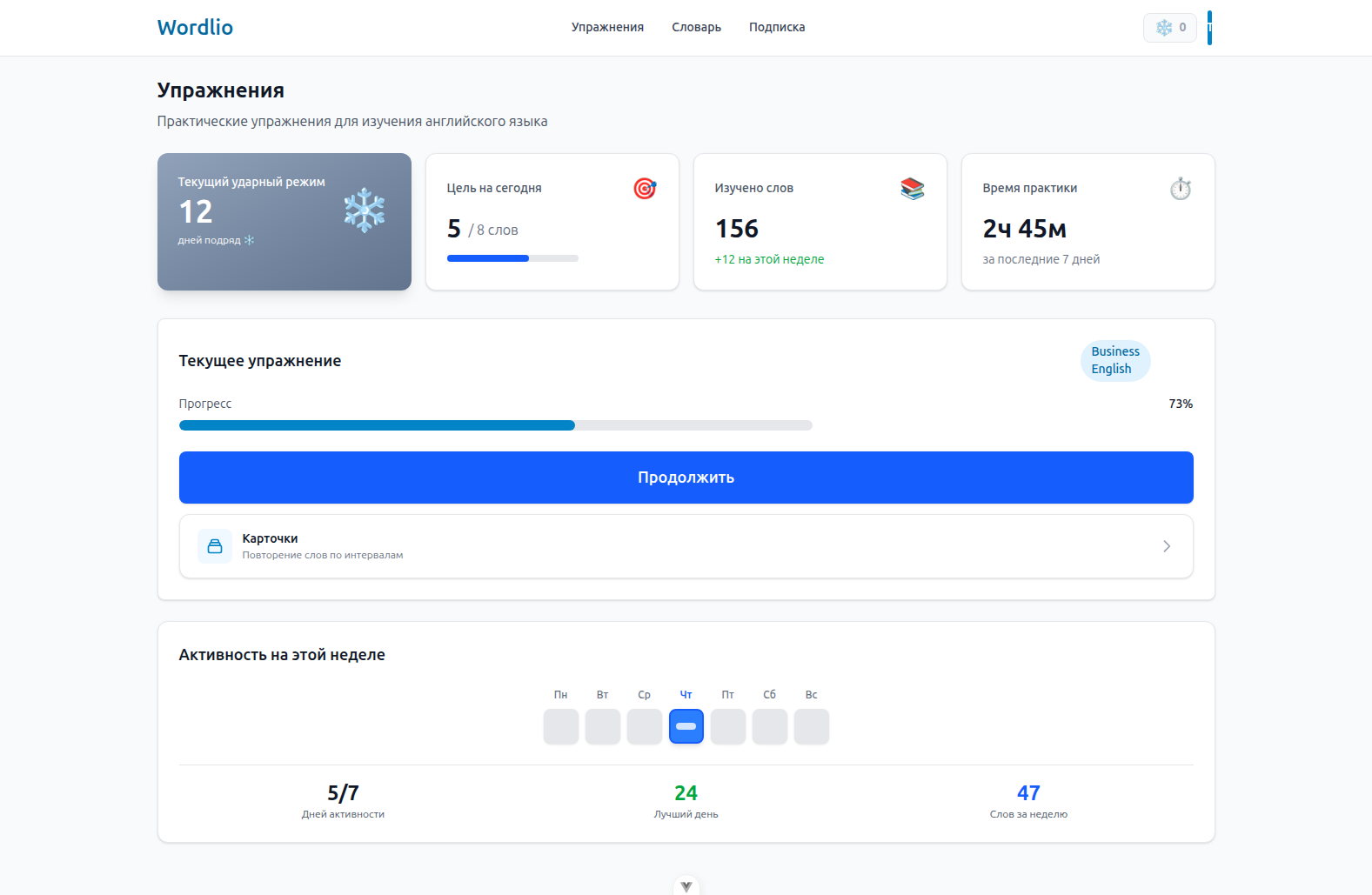
Task: Click the Wordlio logo
Action: pos(195,28)
